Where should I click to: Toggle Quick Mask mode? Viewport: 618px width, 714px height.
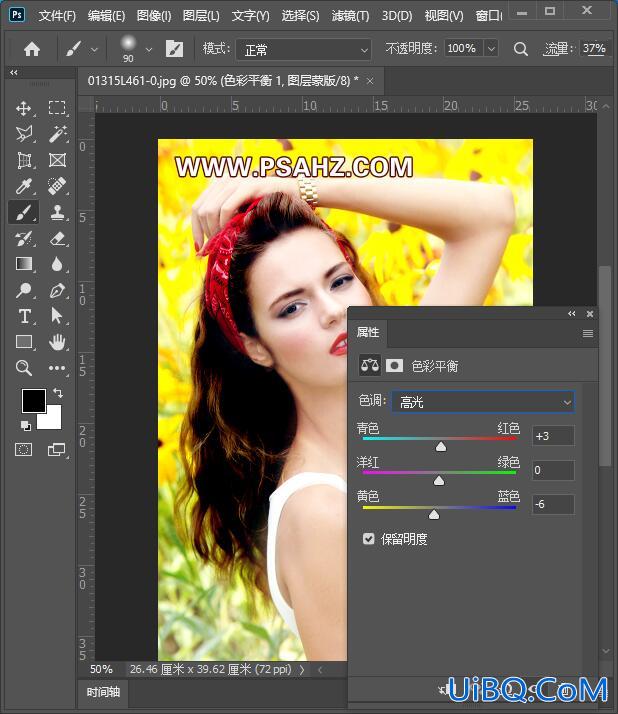click(x=24, y=450)
